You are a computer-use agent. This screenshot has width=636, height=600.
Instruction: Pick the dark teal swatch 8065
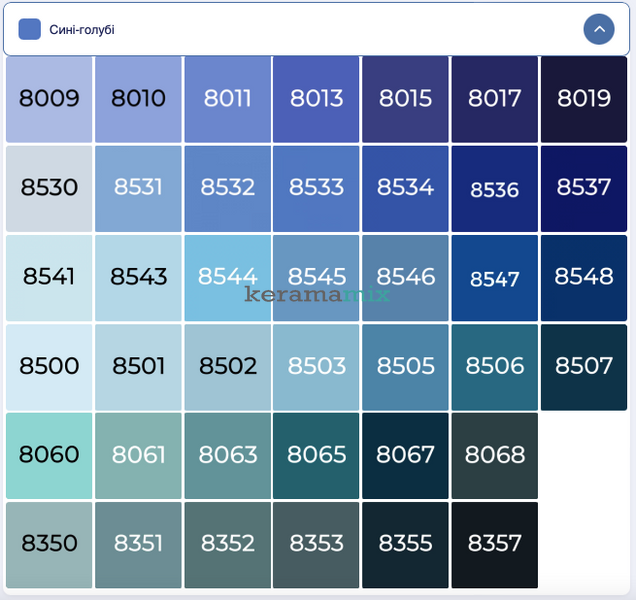point(316,456)
